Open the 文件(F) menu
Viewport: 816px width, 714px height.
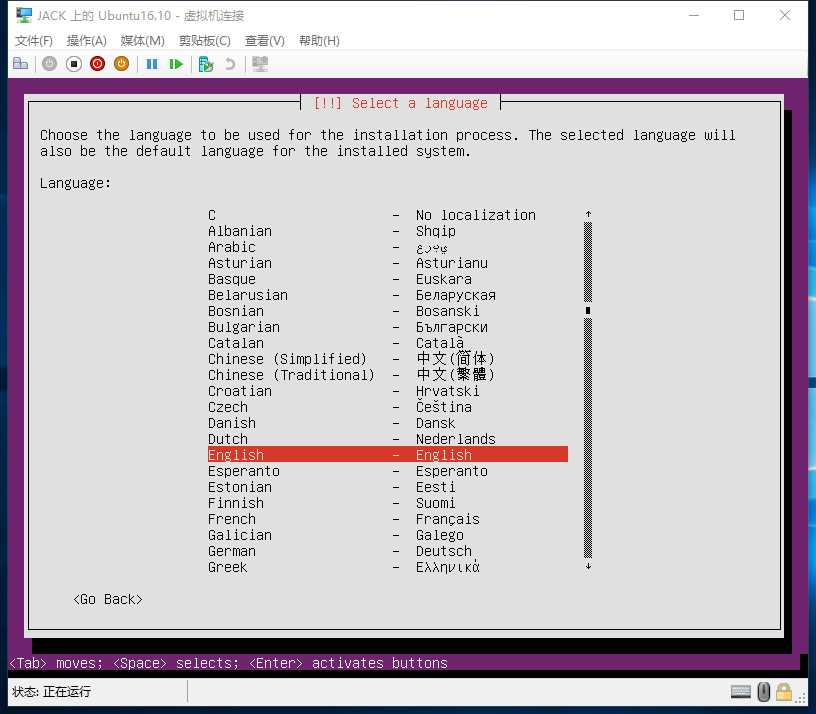34,41
